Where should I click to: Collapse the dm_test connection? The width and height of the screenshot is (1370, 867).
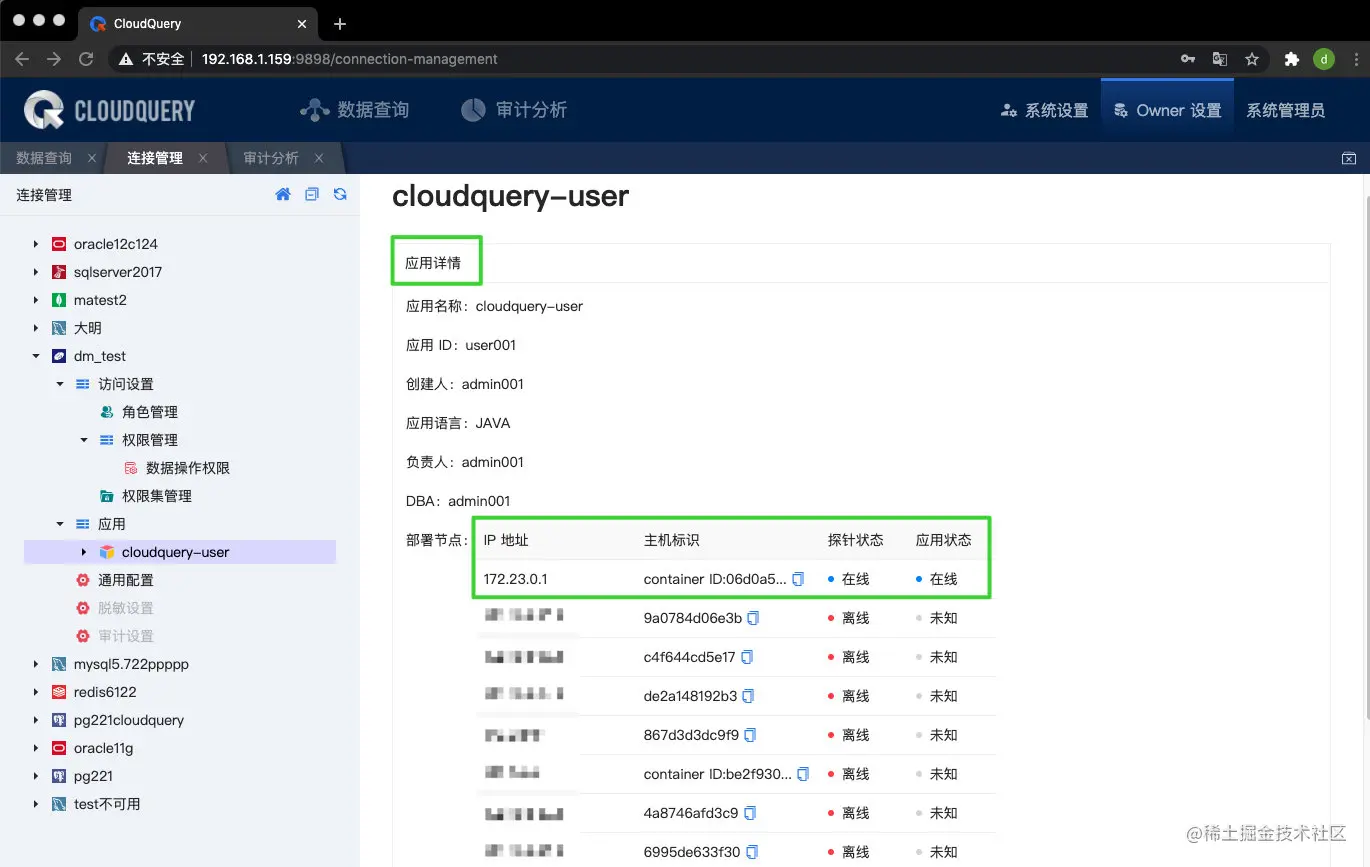[36, 356]
